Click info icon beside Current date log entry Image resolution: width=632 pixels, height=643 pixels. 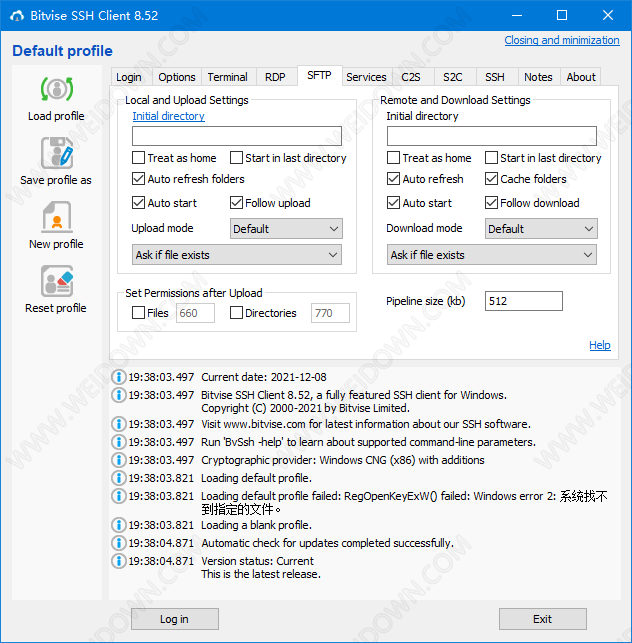pyautogui.click(x=119, y=377)
